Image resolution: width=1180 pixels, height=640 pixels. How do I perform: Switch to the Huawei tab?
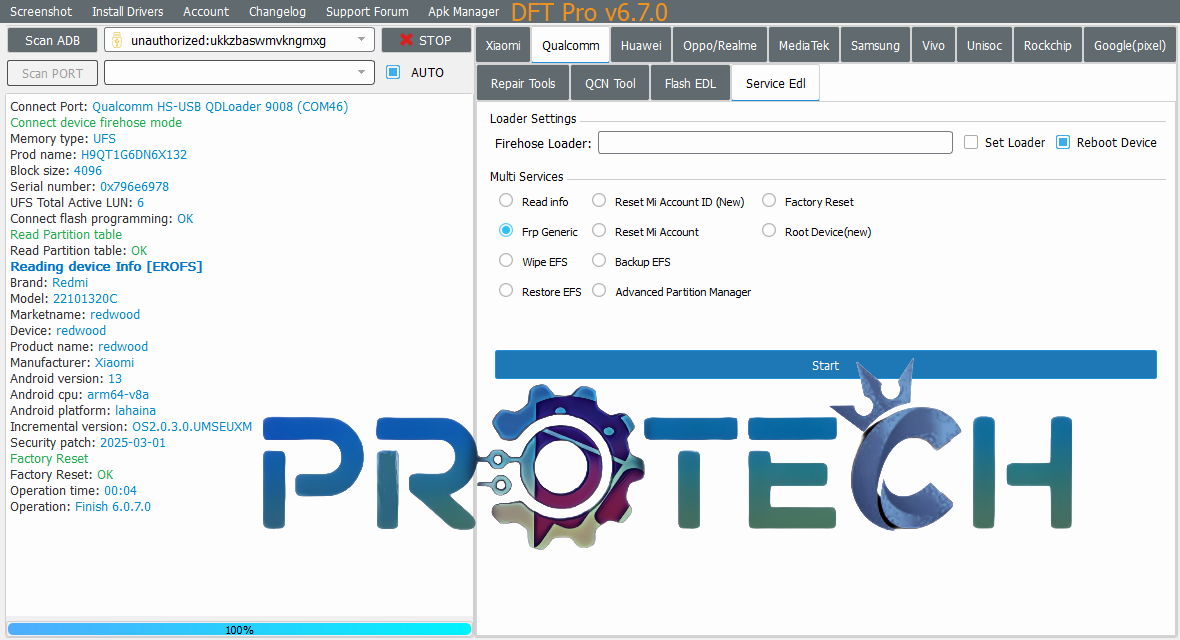[641, 45]
